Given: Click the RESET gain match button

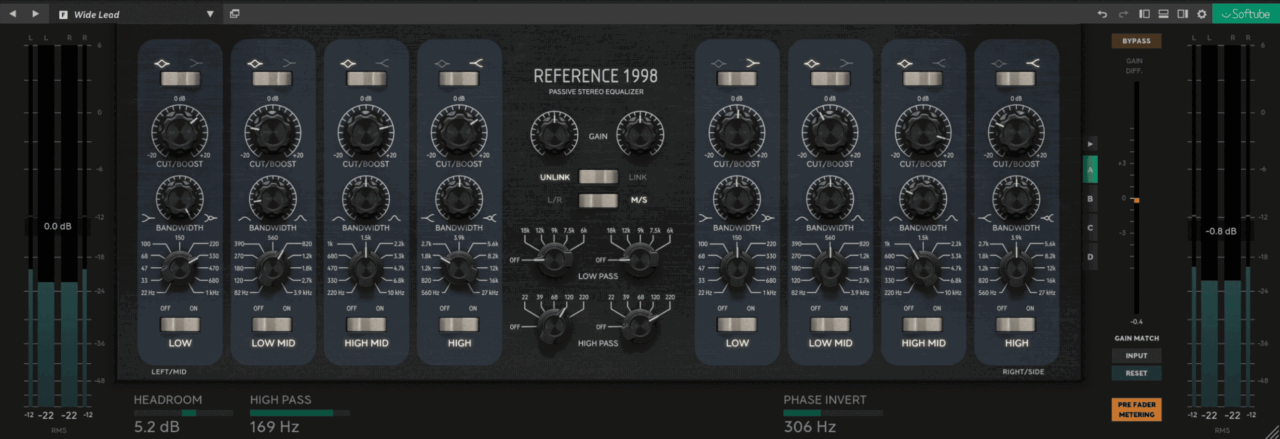Looking at the screenshot, I should coord(1136,373).
